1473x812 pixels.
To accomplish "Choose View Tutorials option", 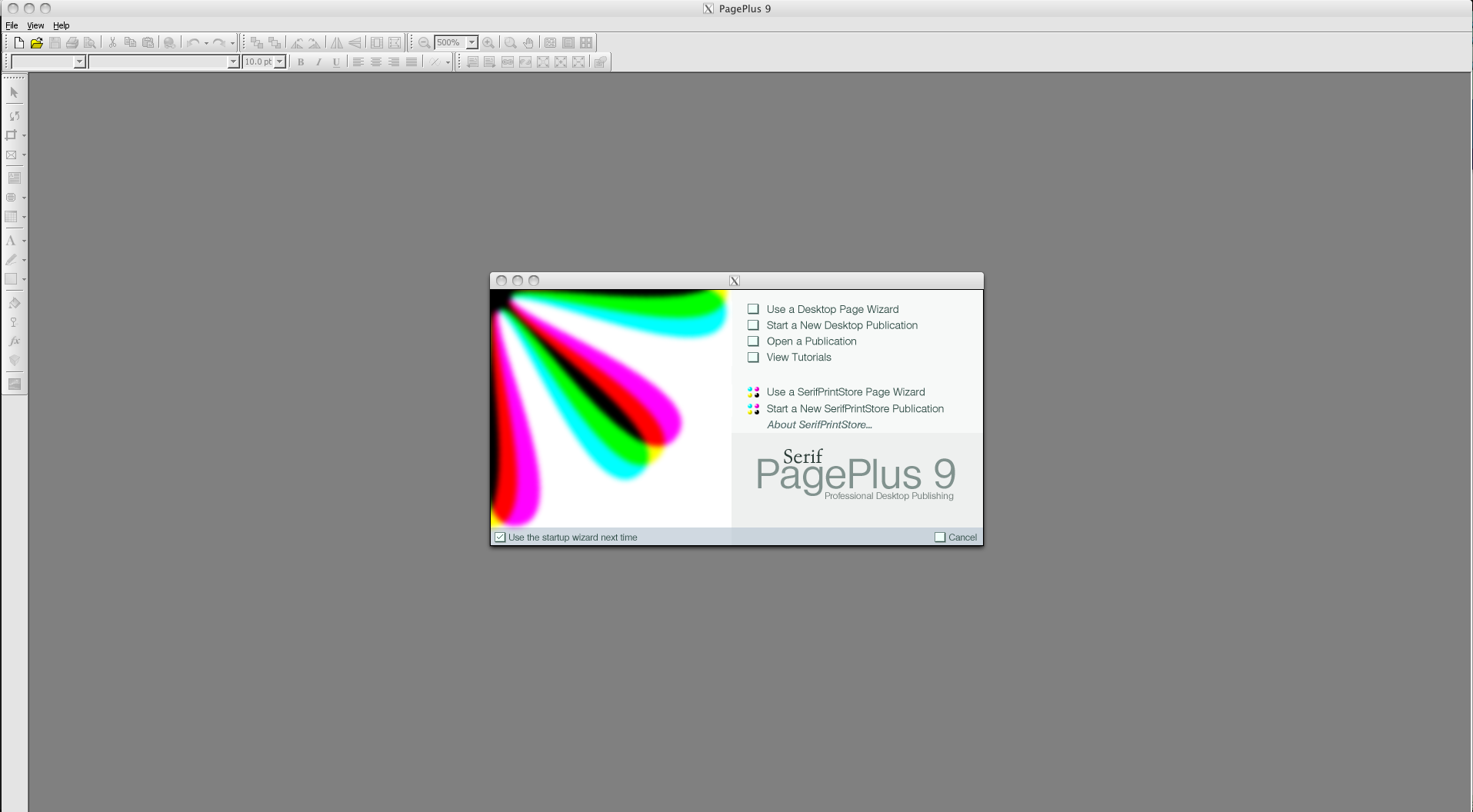I will (x=789, y=358).
